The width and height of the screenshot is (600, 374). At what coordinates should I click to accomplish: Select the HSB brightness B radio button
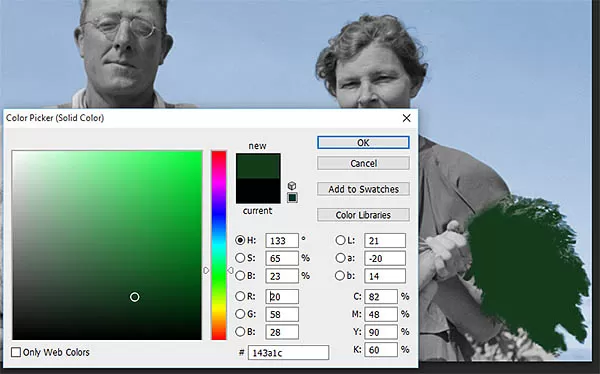(x=240, y=276)
